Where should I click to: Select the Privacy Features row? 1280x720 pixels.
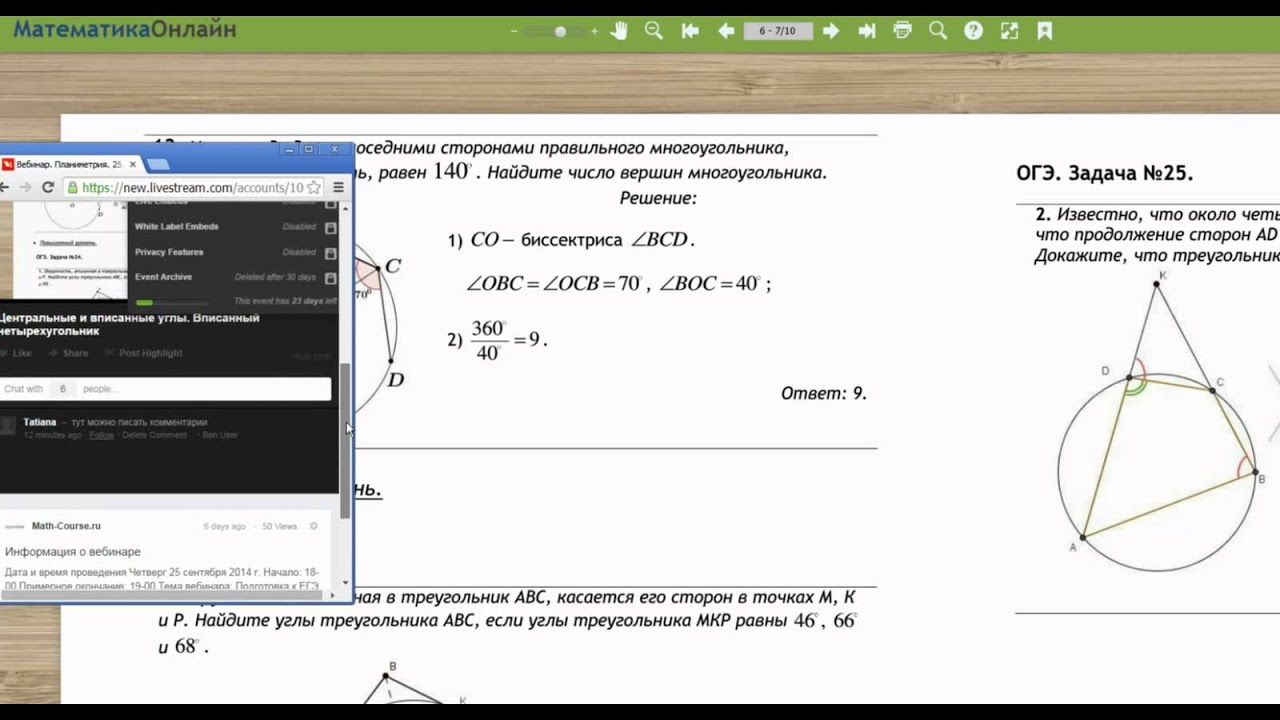coord(235,252)
